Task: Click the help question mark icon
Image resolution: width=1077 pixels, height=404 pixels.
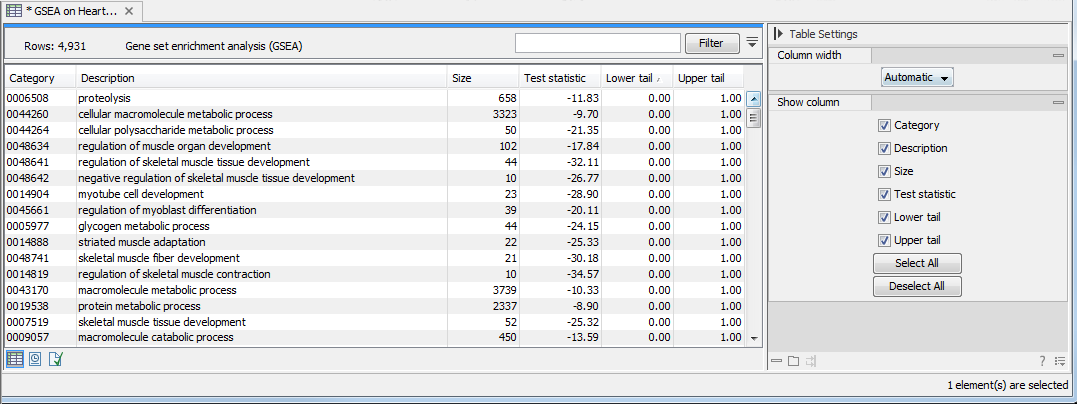Action: tap(1042, 361)
